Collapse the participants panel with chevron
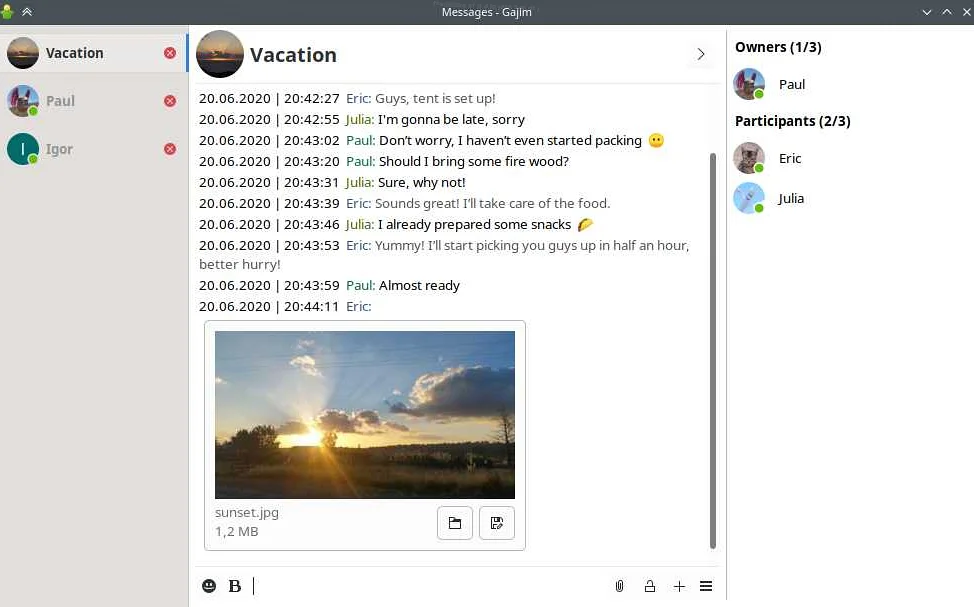This screenshot has width=974, height=607. click(701, 54)
